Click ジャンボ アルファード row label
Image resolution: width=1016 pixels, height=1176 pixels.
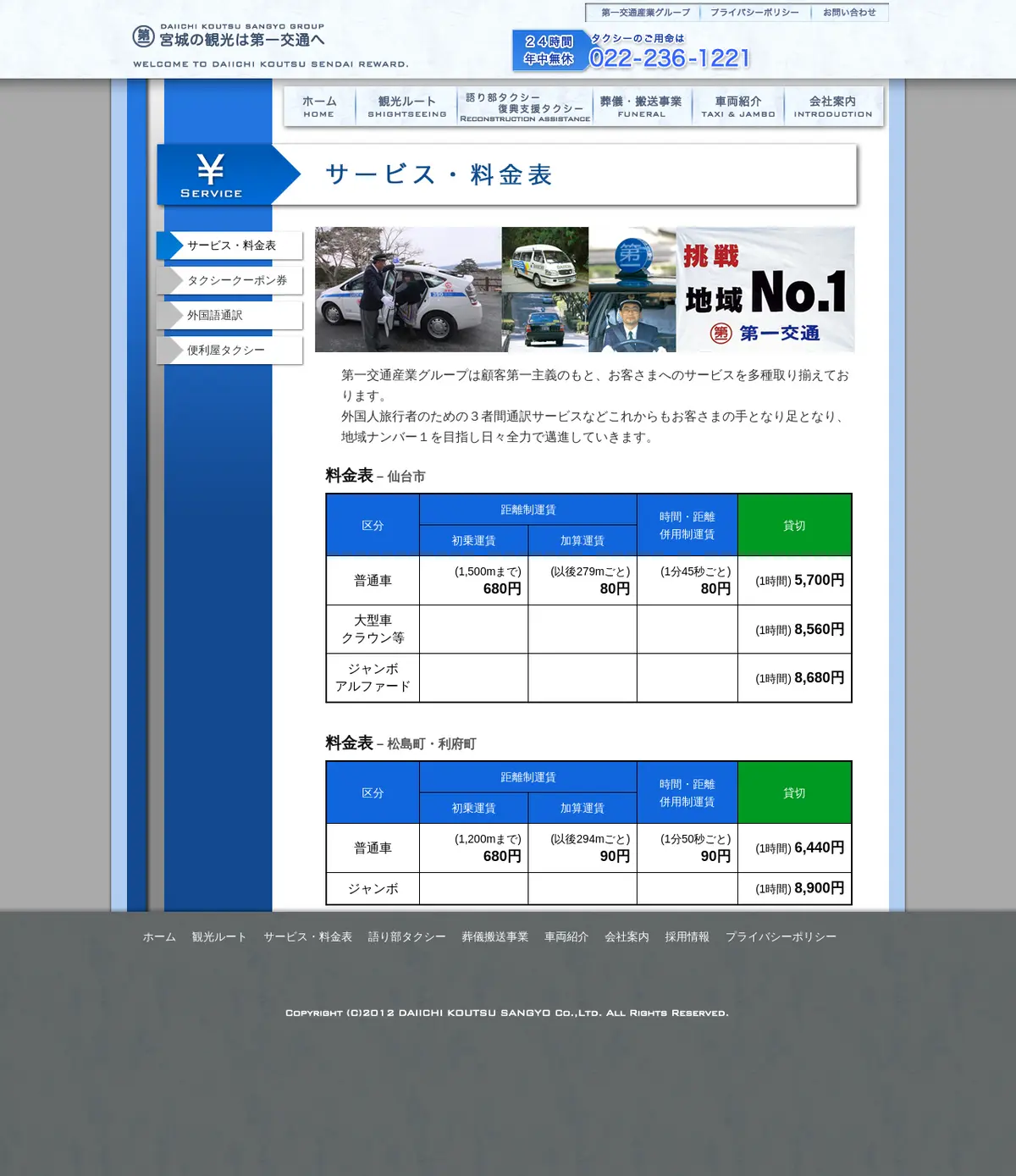373,678
